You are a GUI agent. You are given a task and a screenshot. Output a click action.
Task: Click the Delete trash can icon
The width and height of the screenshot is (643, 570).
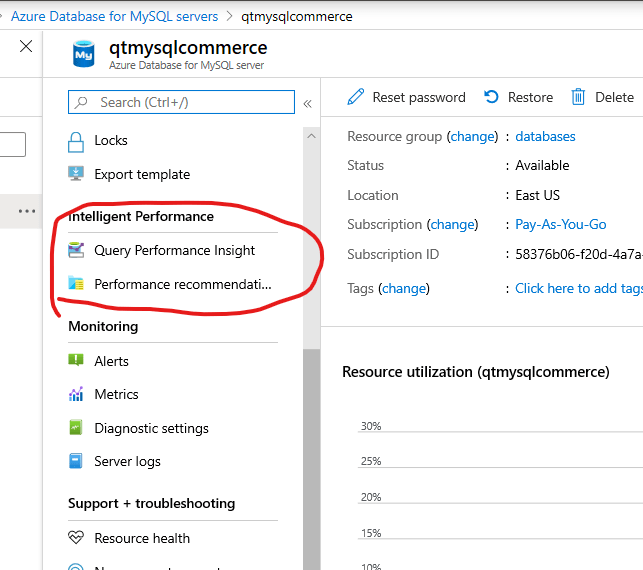pos(578,97)
